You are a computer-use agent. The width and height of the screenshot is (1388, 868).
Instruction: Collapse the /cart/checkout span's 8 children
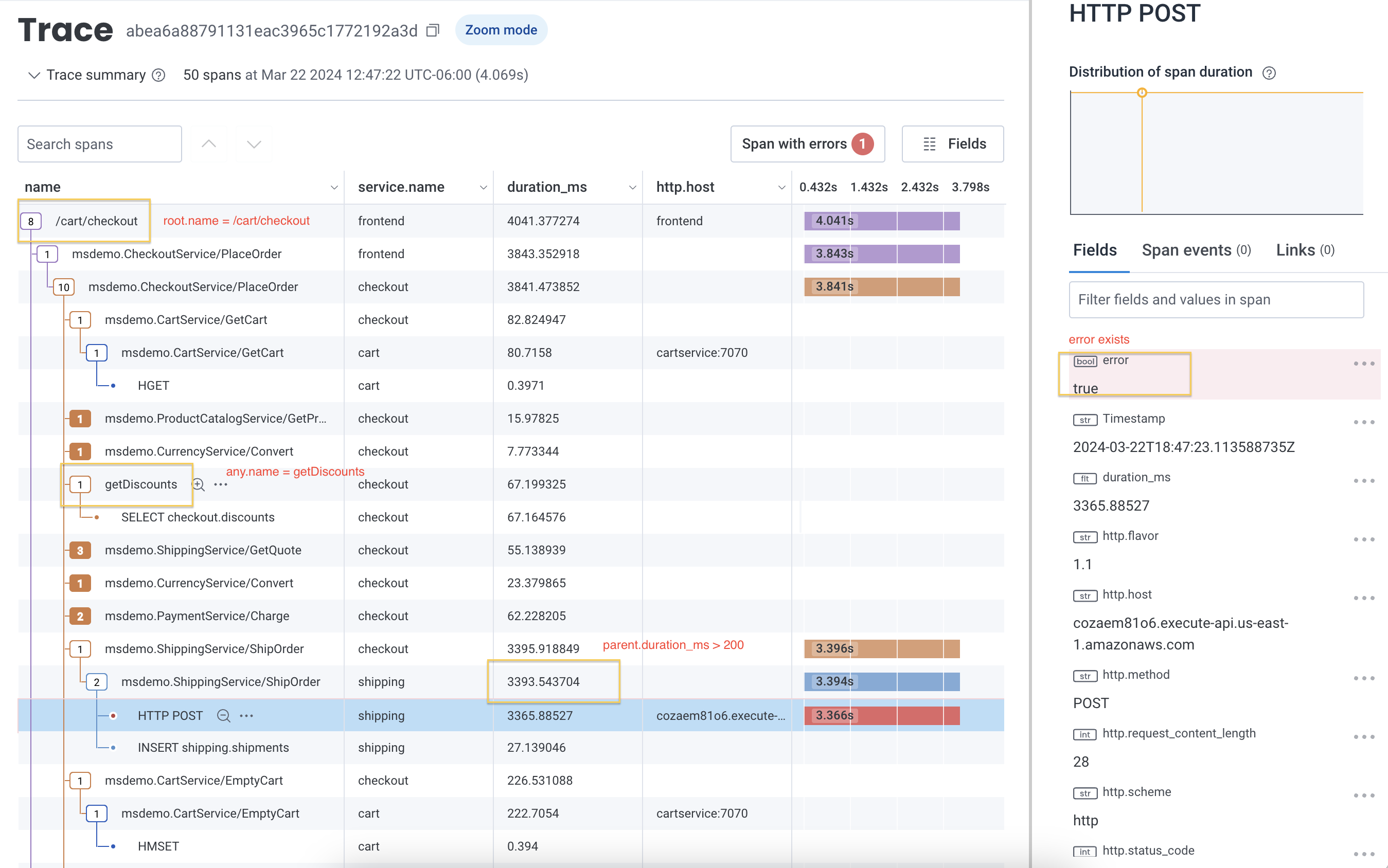pos(31,221)
